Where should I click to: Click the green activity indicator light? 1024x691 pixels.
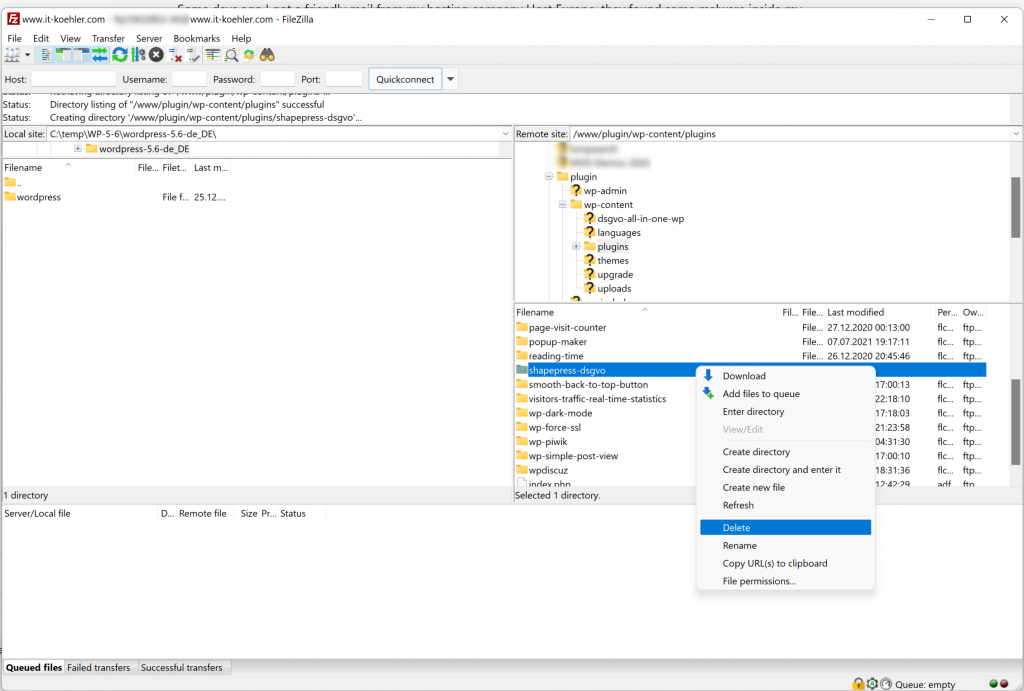click(x=993, y=684)
